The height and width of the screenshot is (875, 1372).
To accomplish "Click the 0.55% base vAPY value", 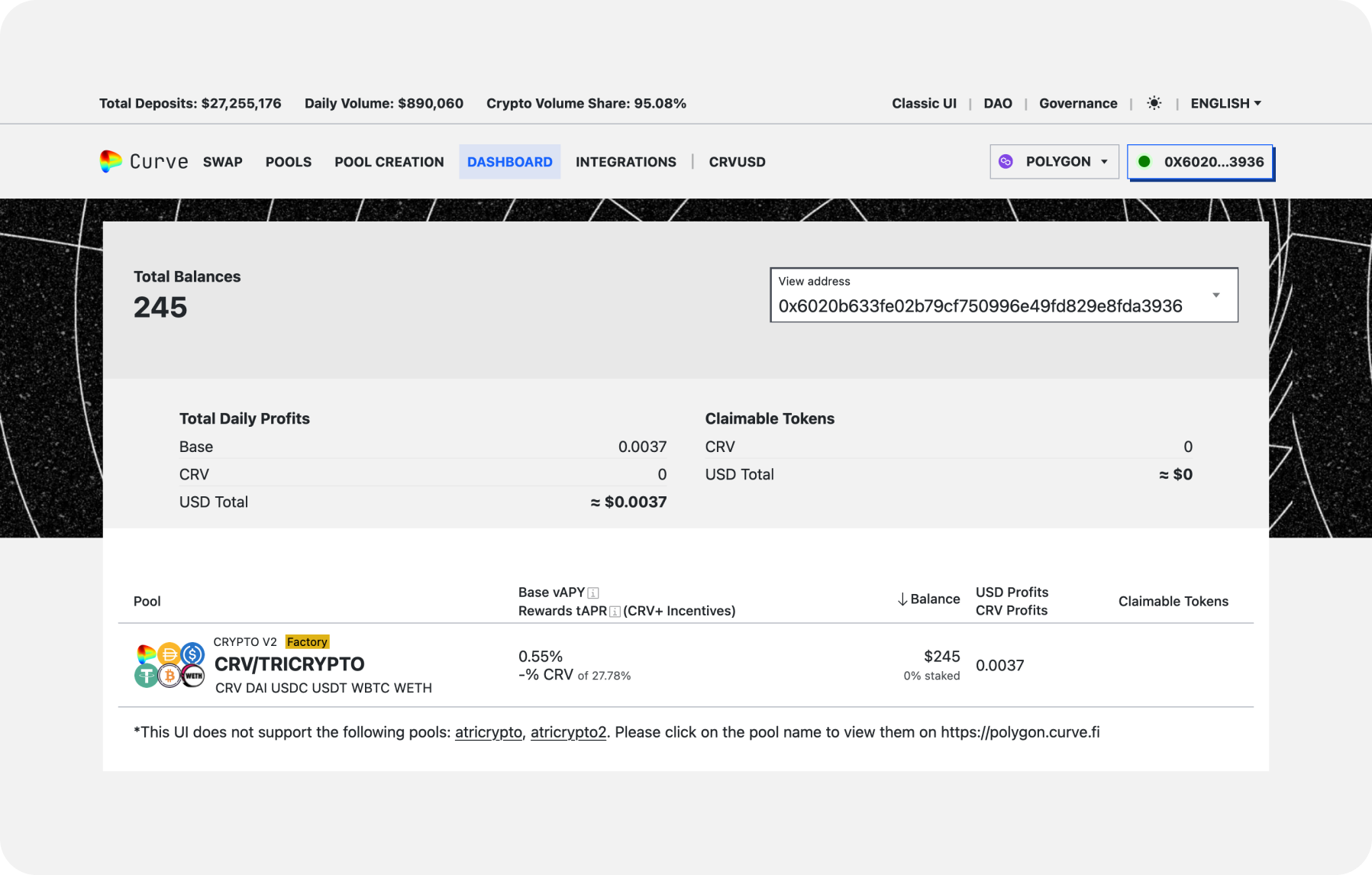I will pyautogui.click(x=541, y=657).
